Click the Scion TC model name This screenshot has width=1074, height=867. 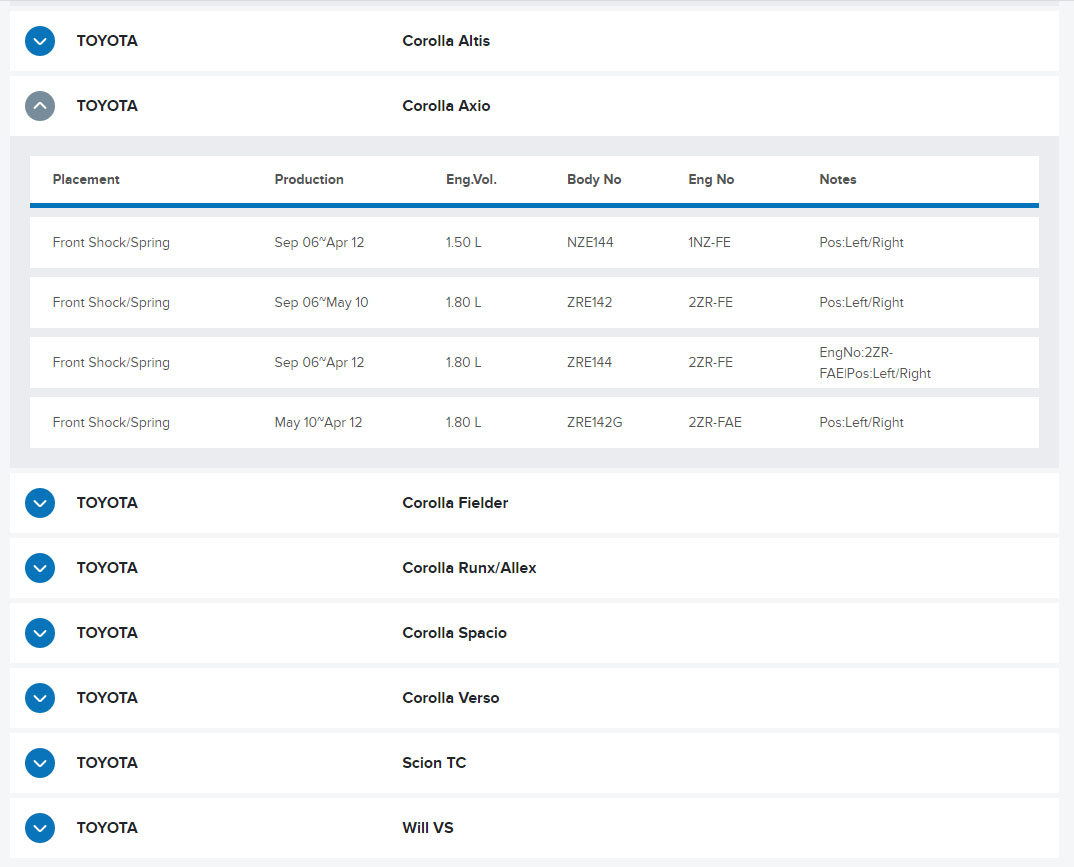click(434, 763)
